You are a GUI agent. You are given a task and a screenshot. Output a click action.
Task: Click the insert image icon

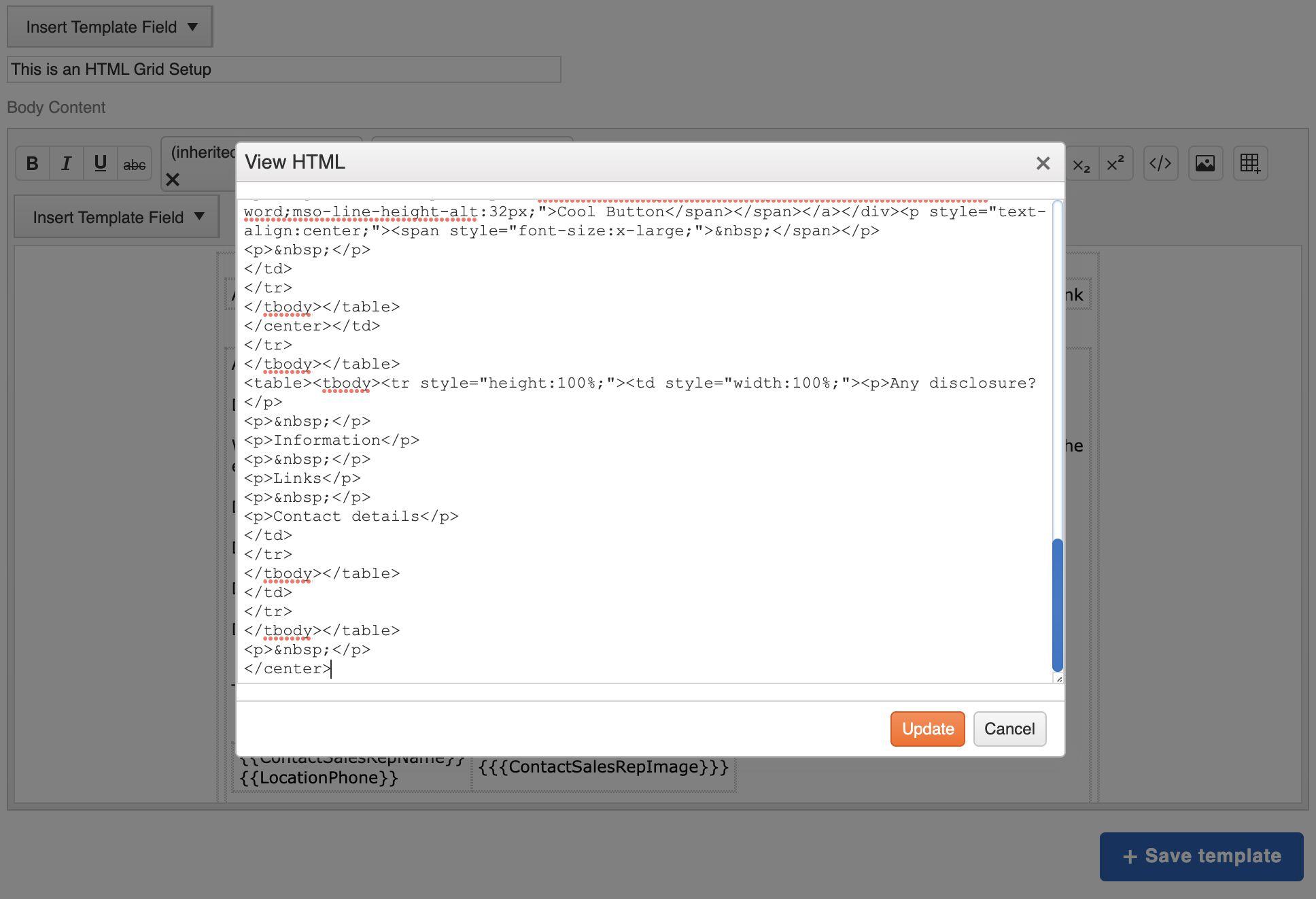pyautogui.click(x=1205, y=164)
